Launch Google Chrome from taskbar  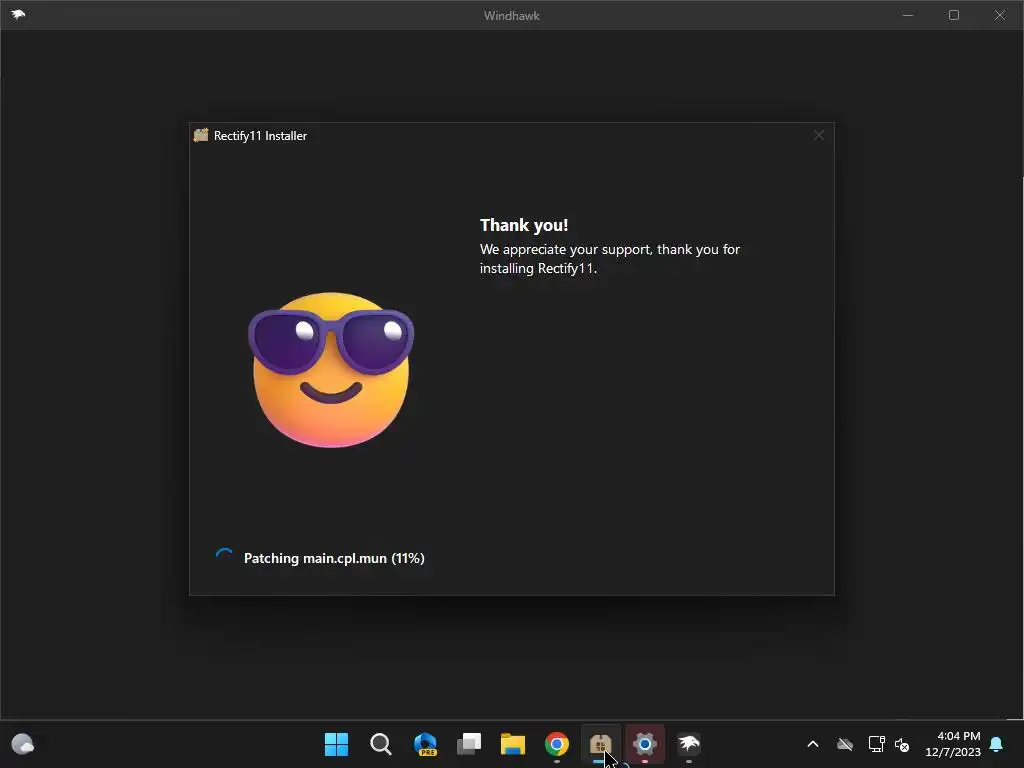(557, 744)
